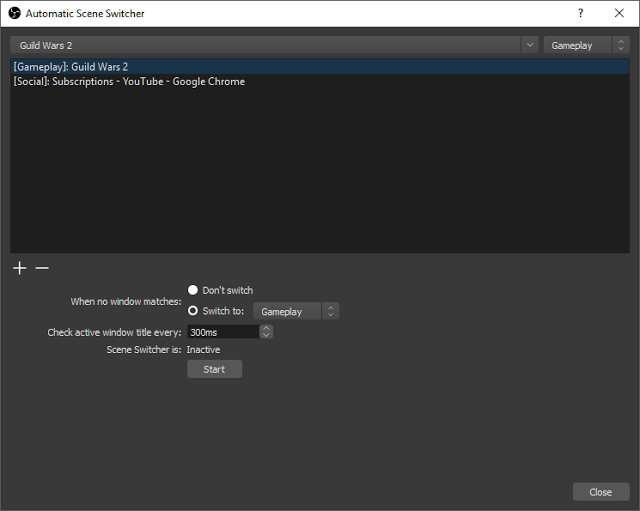Image resolution: width=640 pixels, height=511 pixels.
Task: Click the Inactive status text
Action: pos(203,350)
